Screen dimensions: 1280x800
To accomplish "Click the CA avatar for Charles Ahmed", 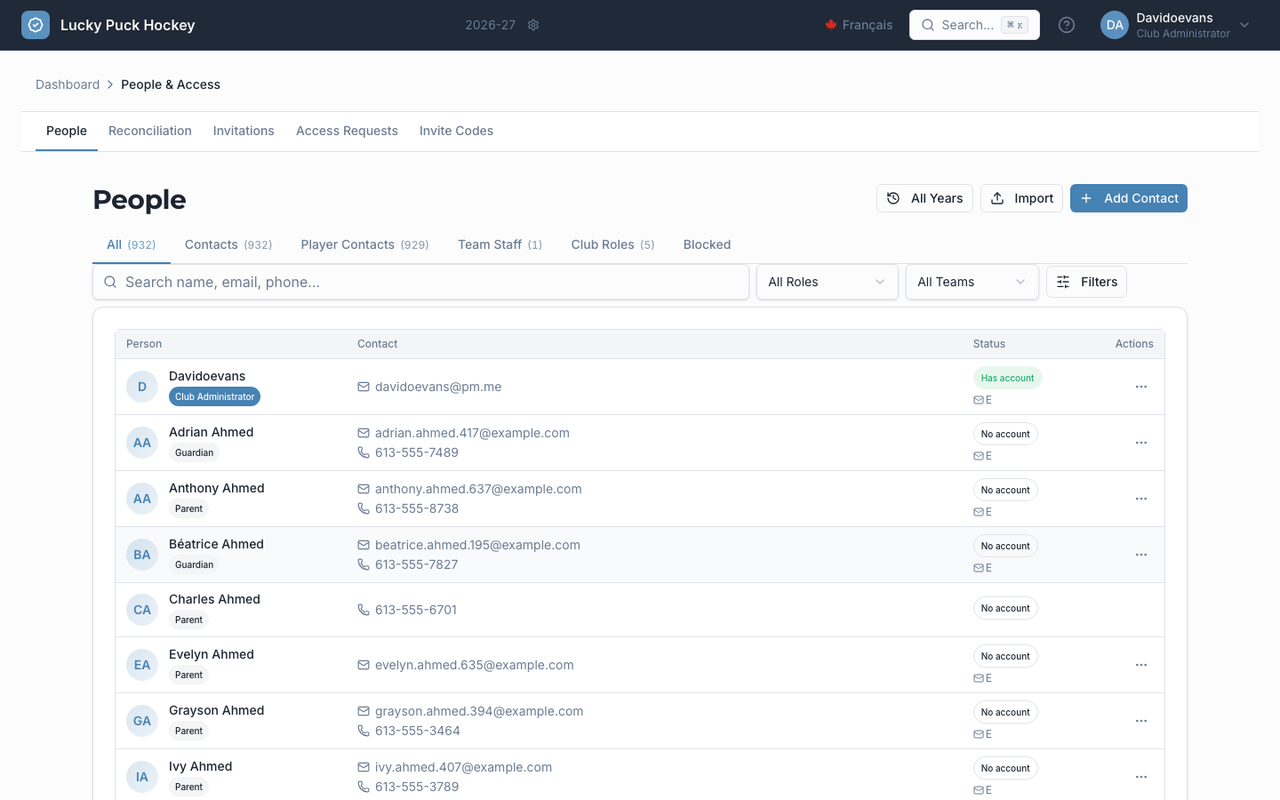I will click(142, 610).
